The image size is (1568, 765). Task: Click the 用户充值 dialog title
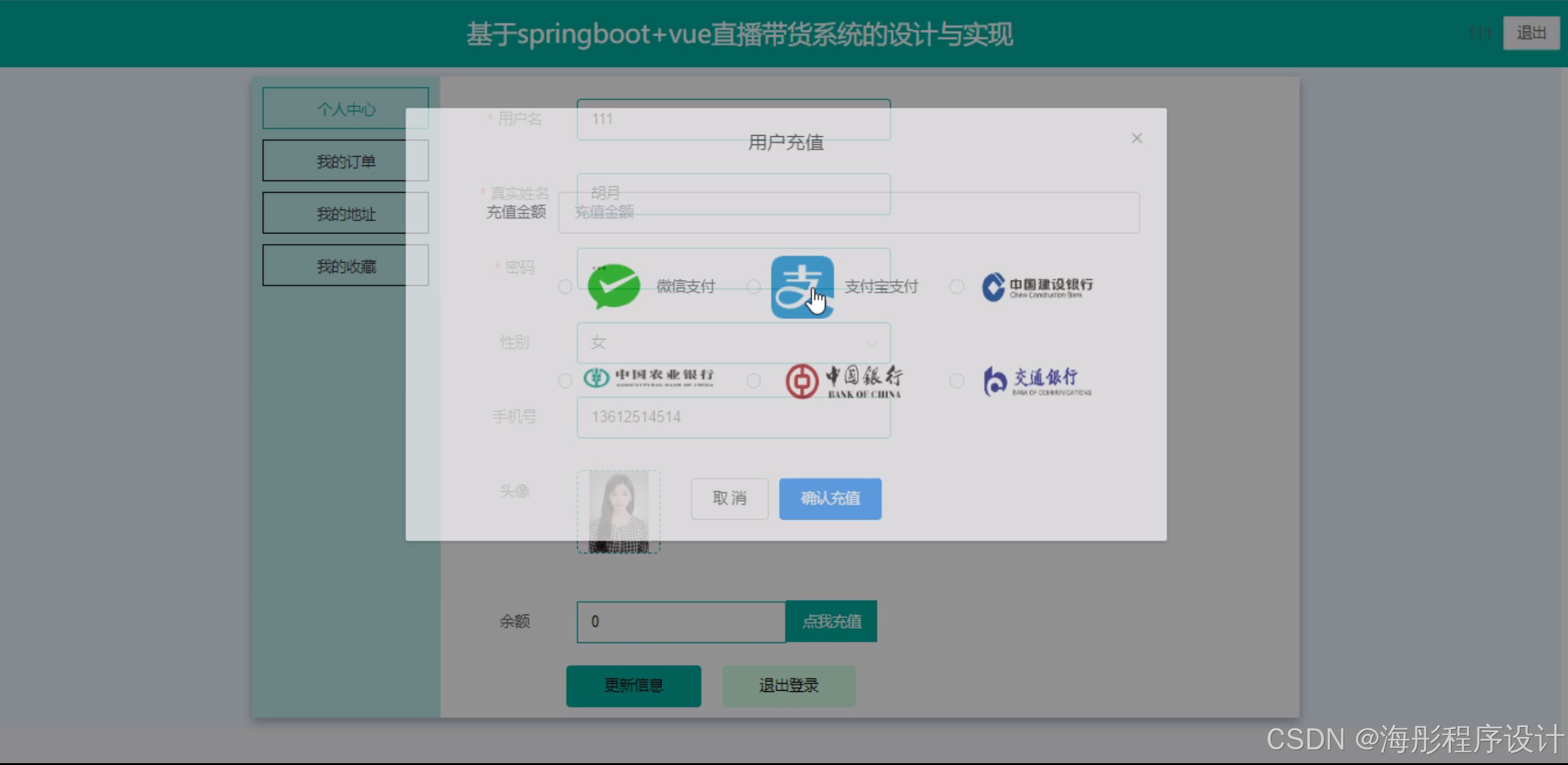[786, 142]
